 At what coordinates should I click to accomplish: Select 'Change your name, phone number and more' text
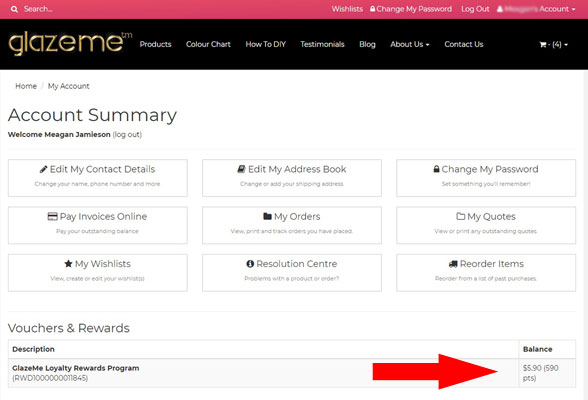pyautogui.click(x=98, y=184)
